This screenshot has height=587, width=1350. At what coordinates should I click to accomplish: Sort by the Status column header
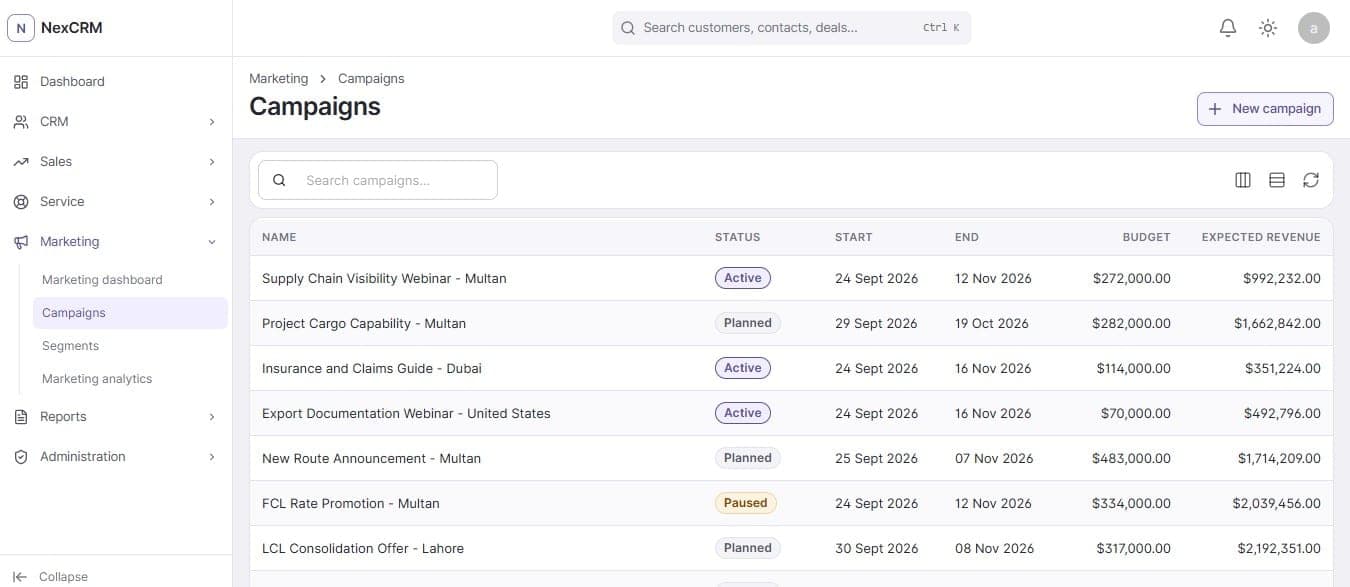click(738, 237)
